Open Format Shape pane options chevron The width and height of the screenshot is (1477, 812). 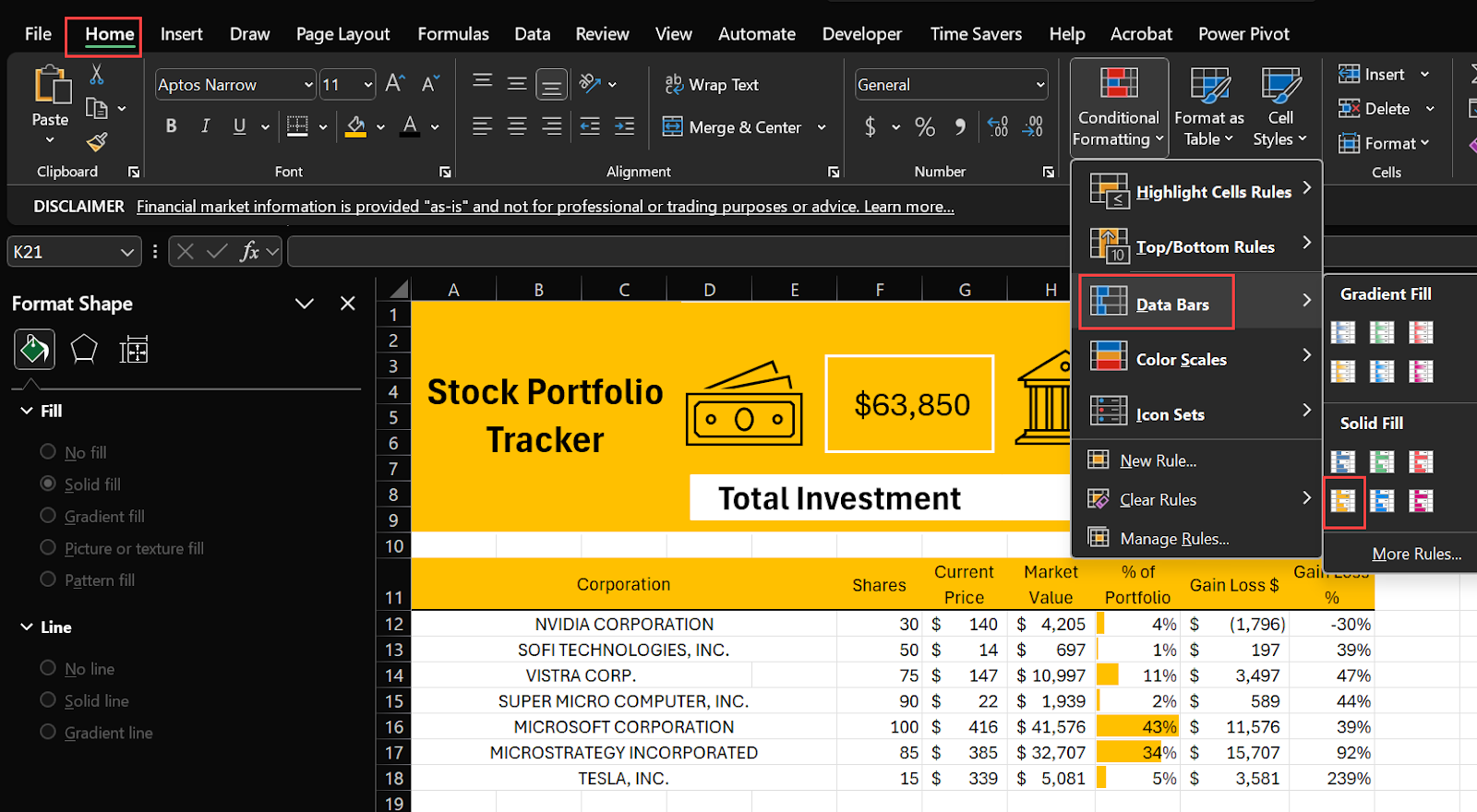click(304, 304)
